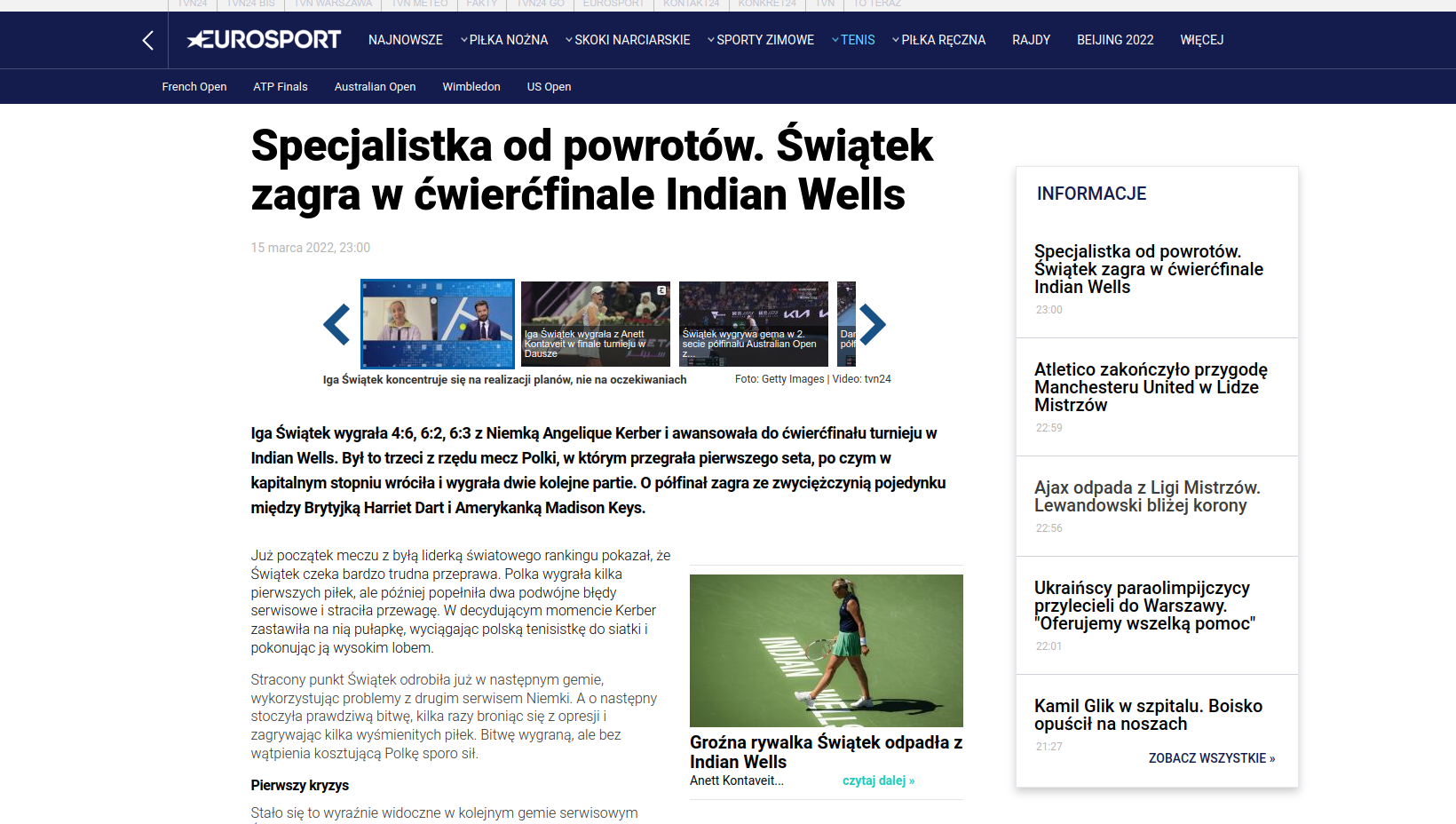This screenshot has width=1456, height=824.
Task: Open the sidebar Specjalistka od powrotów news item
Action: (x=1149, y=269)
